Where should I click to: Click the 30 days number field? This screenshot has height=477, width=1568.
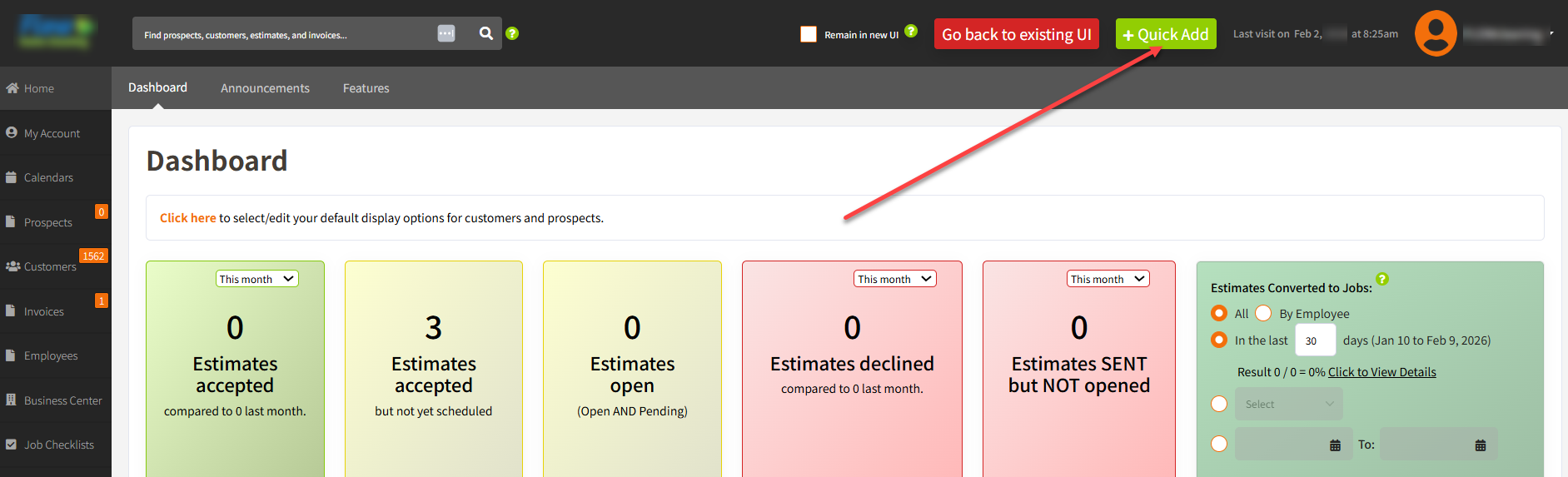(1316, 340)
